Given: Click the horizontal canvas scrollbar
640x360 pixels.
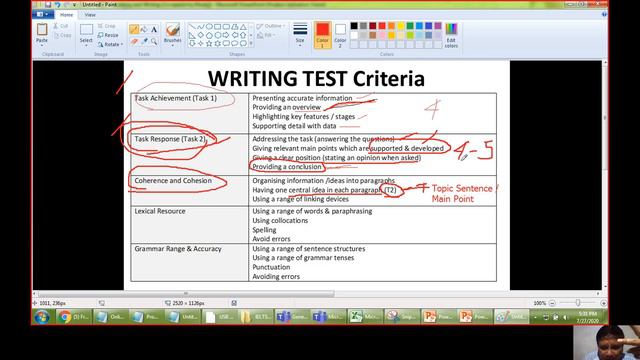Looking at the screenshot, I should 186,293.
